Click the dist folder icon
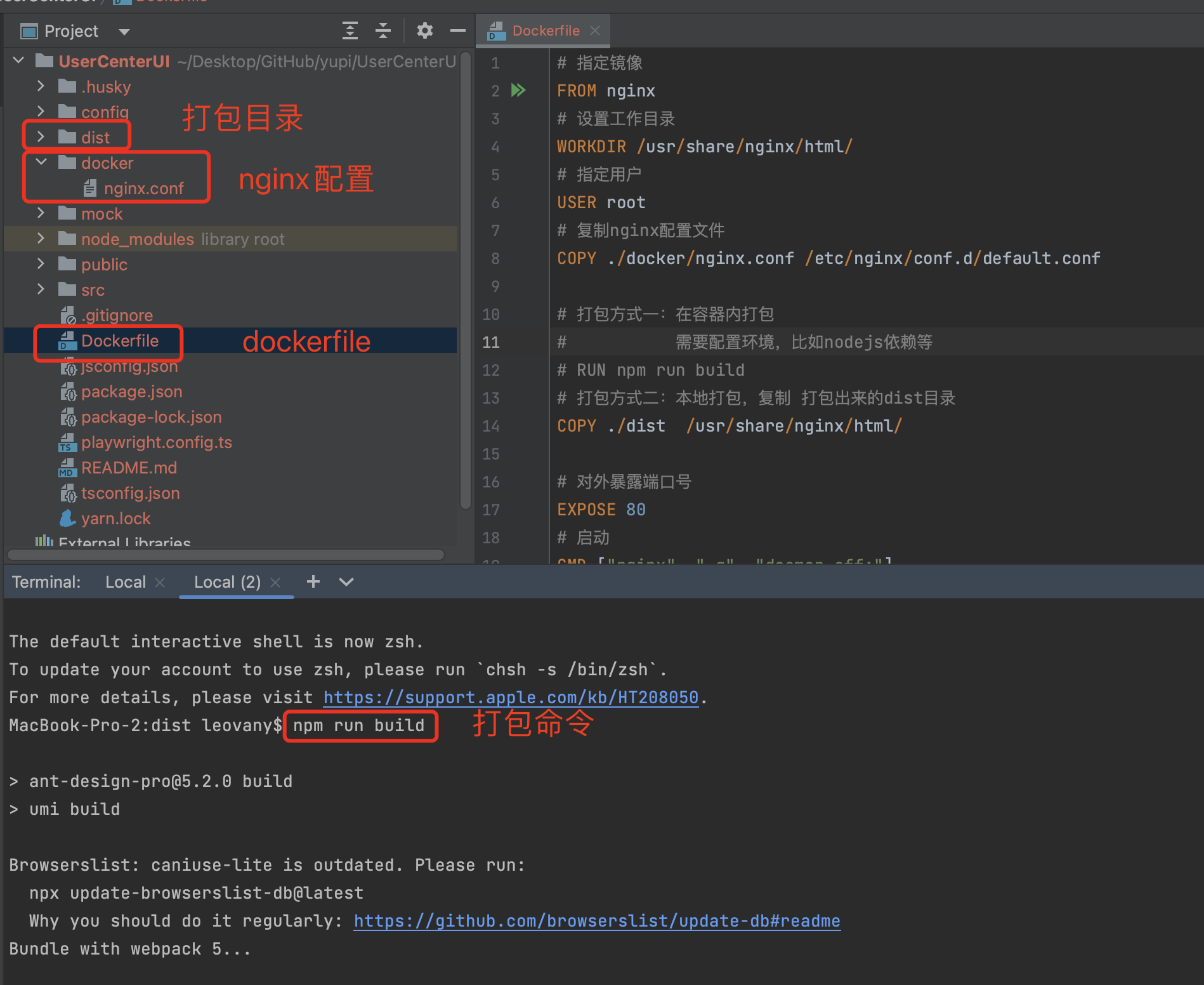The height and width of the screenshot is (985, 1204). coord(67,137)
